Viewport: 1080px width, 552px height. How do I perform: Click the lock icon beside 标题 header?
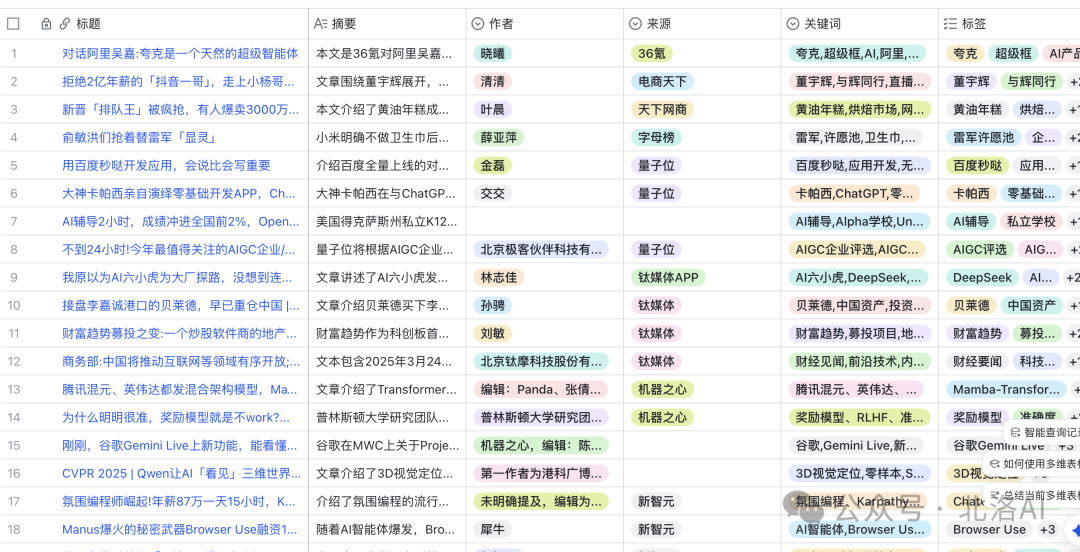tap(46, 24)
